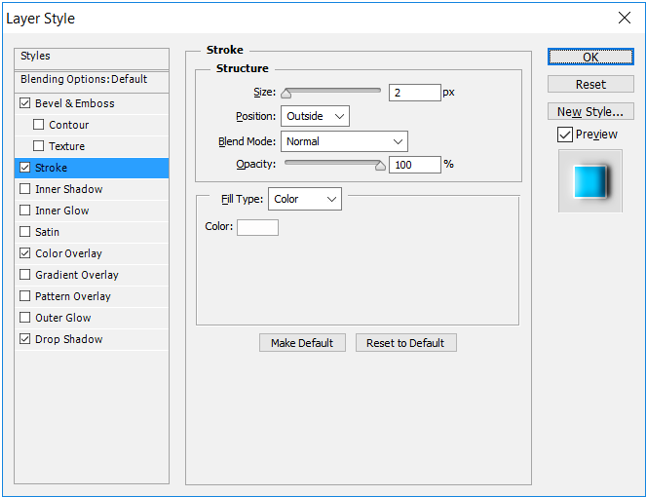Click the blue style preview thumbnail

[x=590, y=181]
